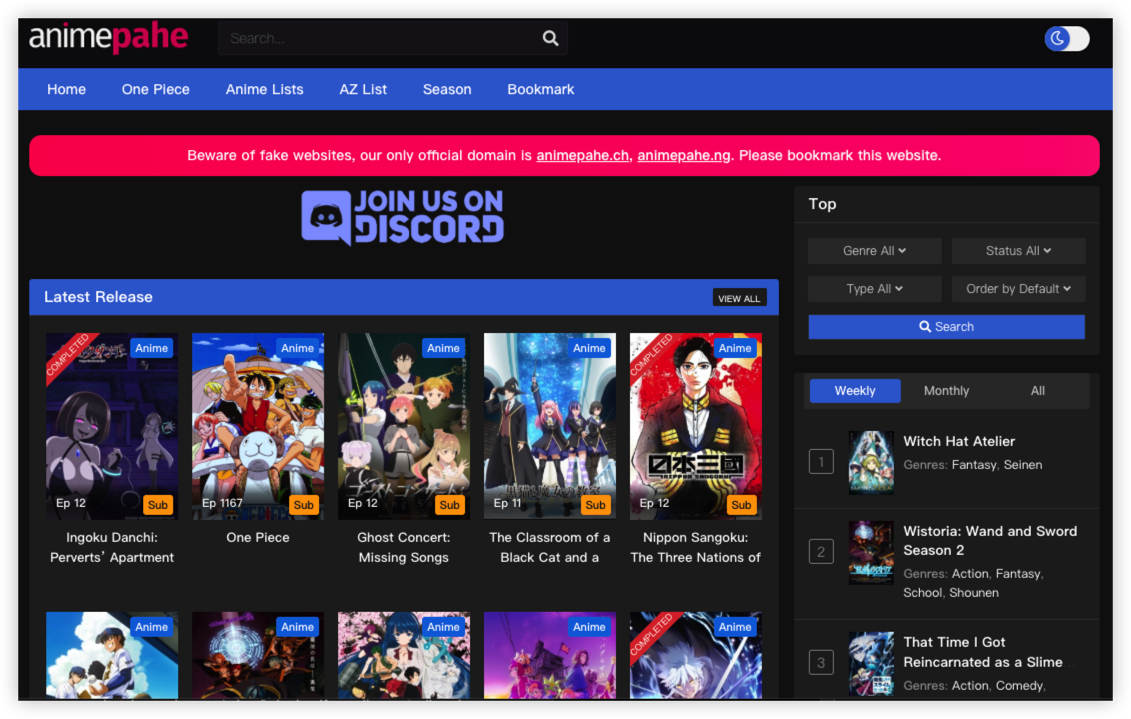The height and width of the screenshot is (719, 1131).
Task: Open Nippon Sangoku poster thumbnail
Action: (x=695, y=426)
